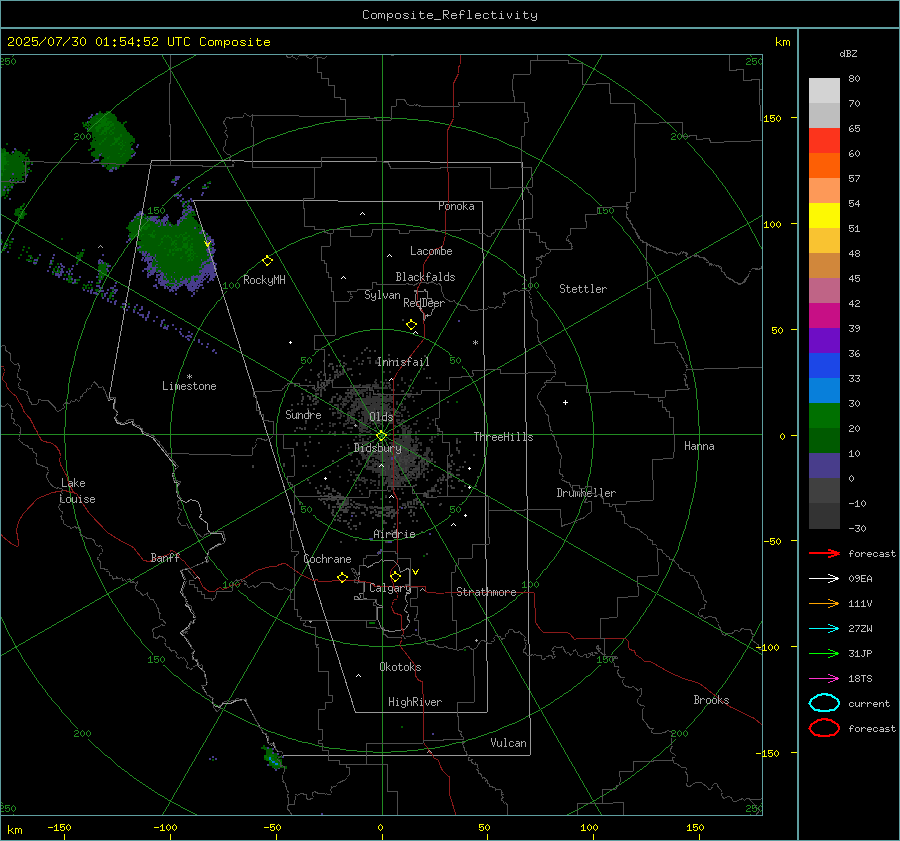Pick the magenta swatch between 42 and 39 dBZ
The width and height of the screenshot is (900, 841).
pos(824,316)
